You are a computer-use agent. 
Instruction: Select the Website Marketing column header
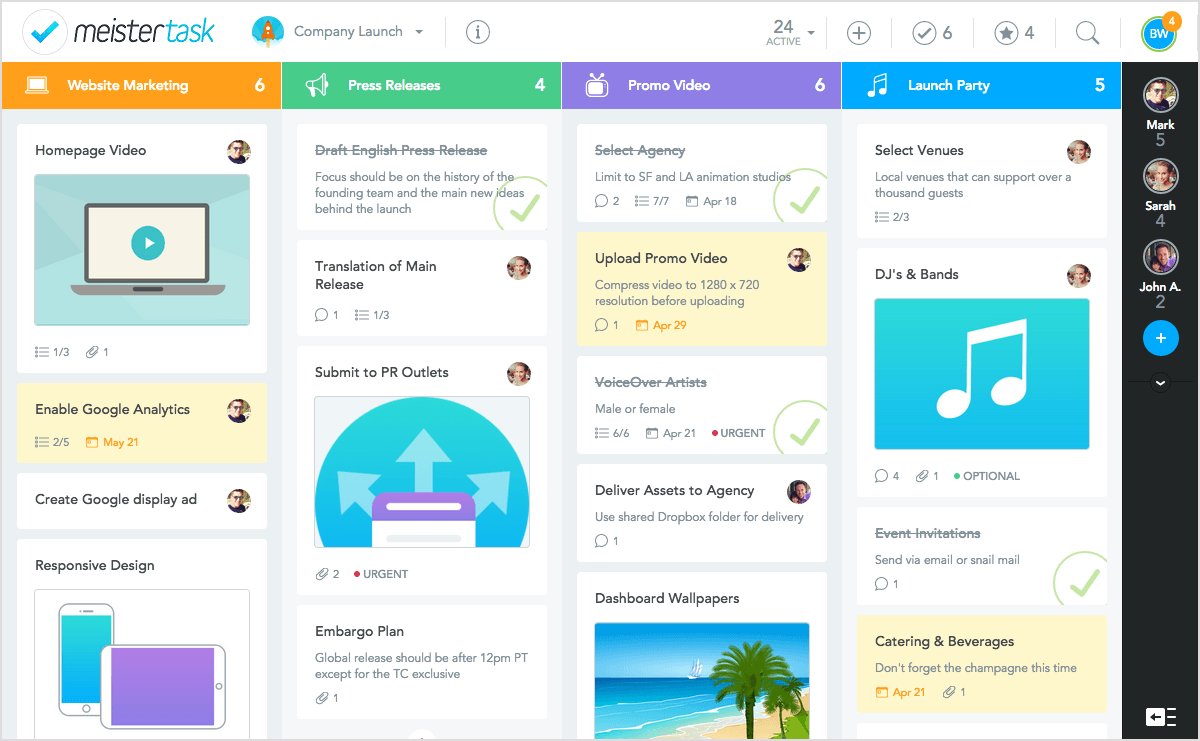tap(141, 85)
